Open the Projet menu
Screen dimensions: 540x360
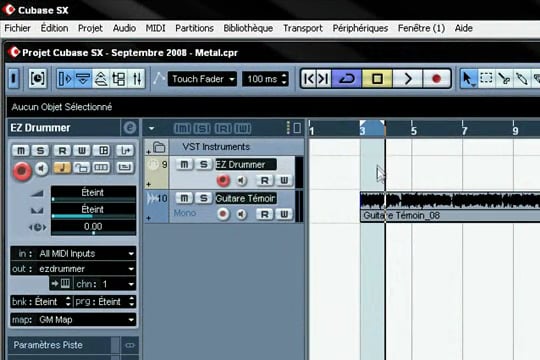click(x=90, y=28)
